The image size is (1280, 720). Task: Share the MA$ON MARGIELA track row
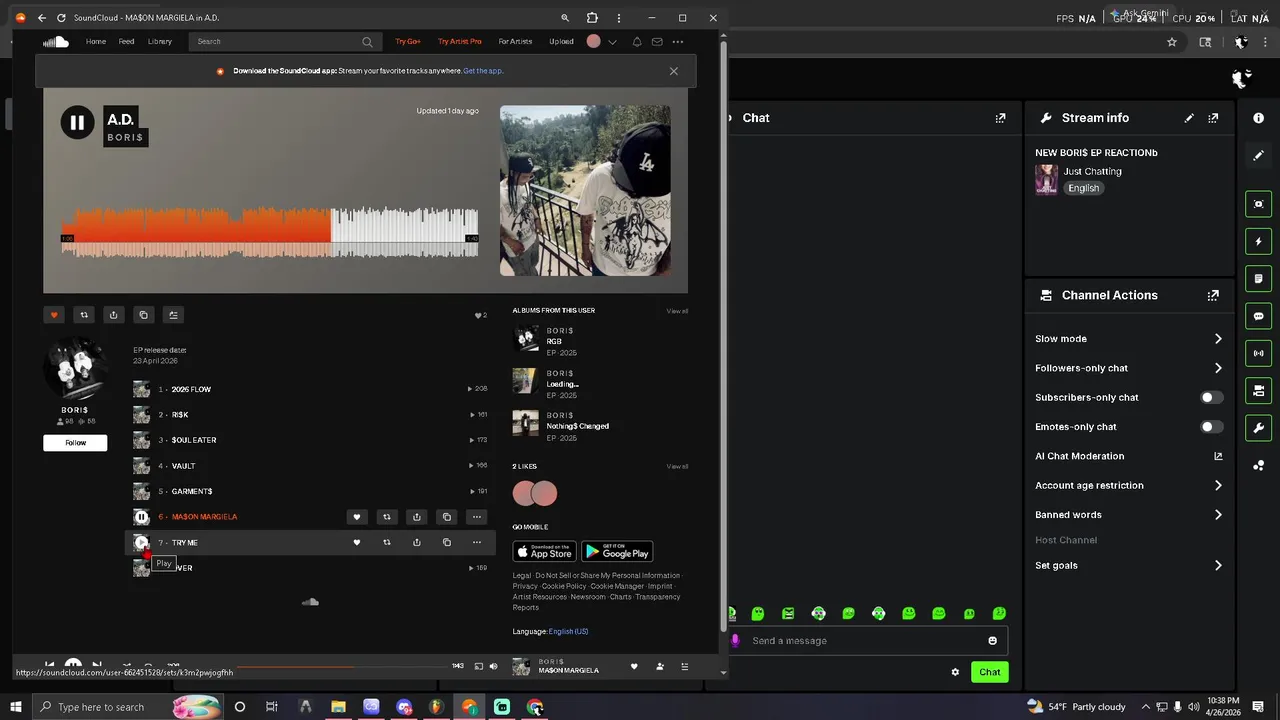coord(417,517)
